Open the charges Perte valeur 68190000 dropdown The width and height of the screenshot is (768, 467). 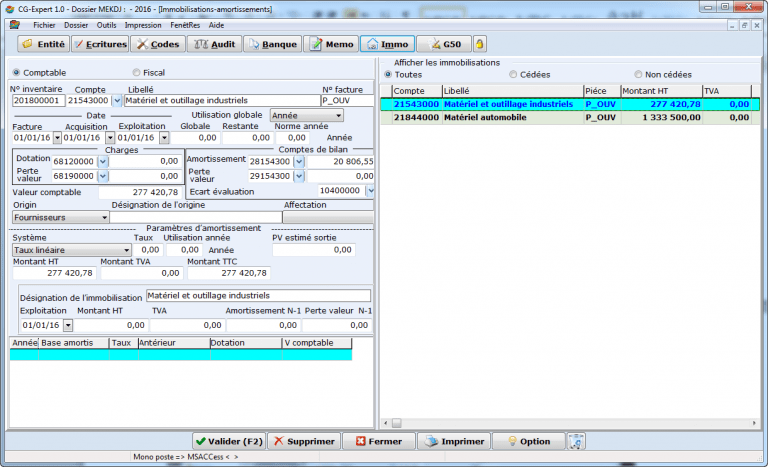[102, 176]
